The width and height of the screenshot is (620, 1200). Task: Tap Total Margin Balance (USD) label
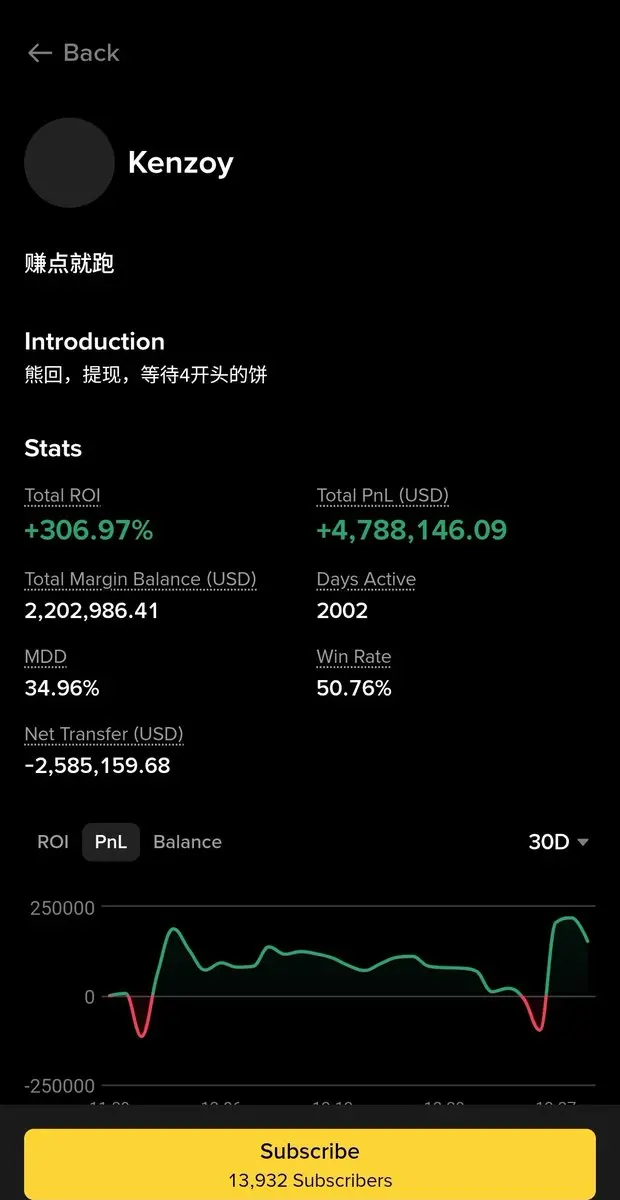pyautogui.click(x=140, y=579)
